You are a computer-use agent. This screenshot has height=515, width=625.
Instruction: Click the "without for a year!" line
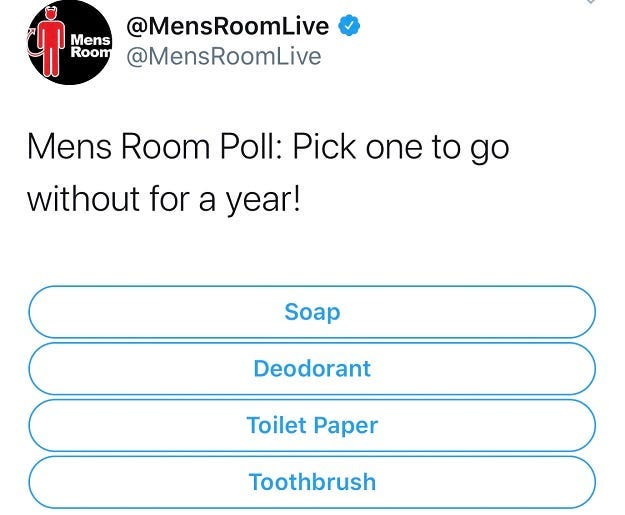click(x=162, y=196)
